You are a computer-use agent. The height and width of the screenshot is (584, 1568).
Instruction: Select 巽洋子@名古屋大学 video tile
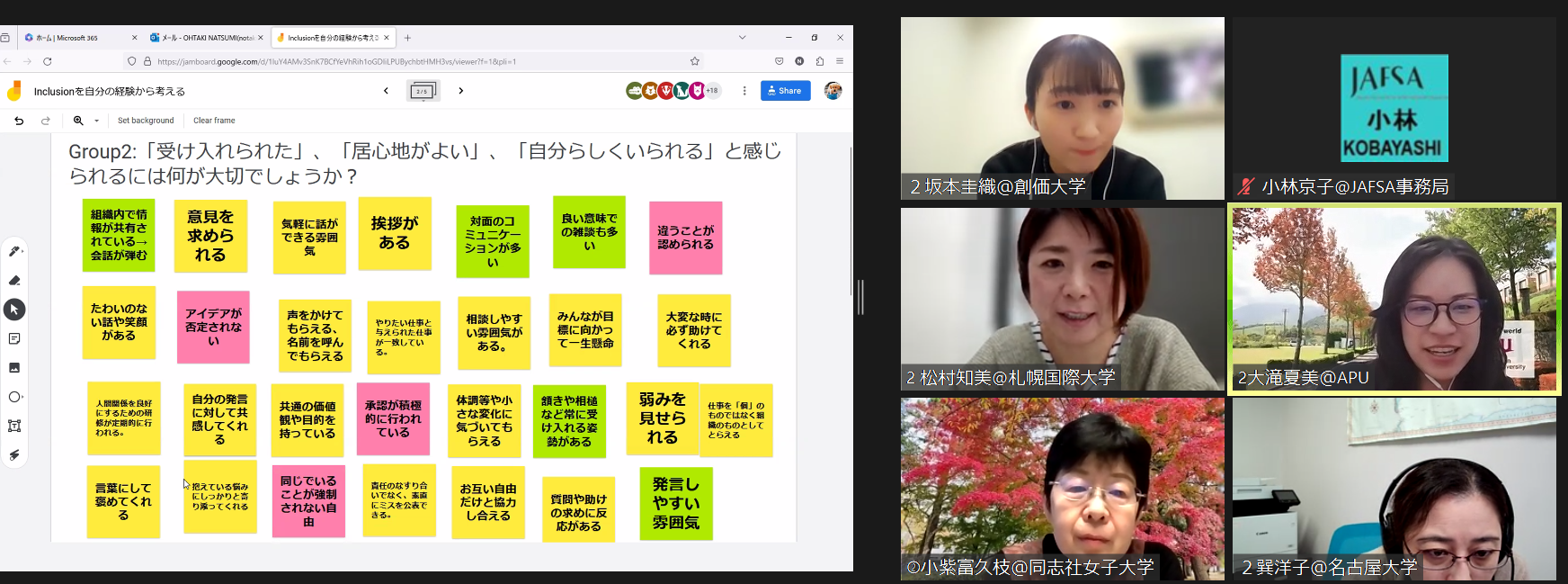pyautogui.click(x=1394, y=490)
